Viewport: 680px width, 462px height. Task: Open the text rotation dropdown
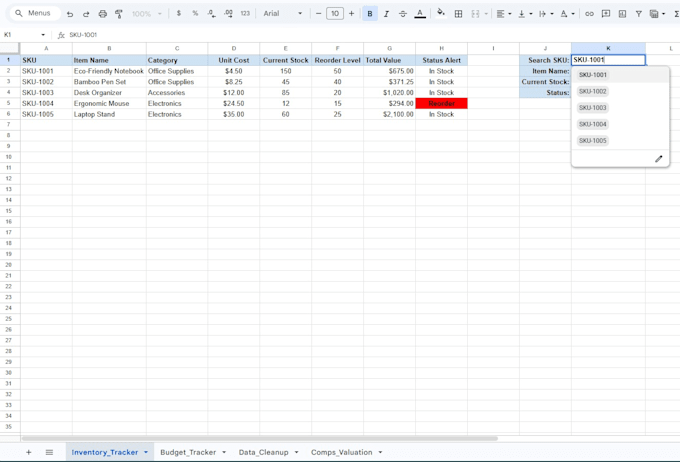coord(567,14)
